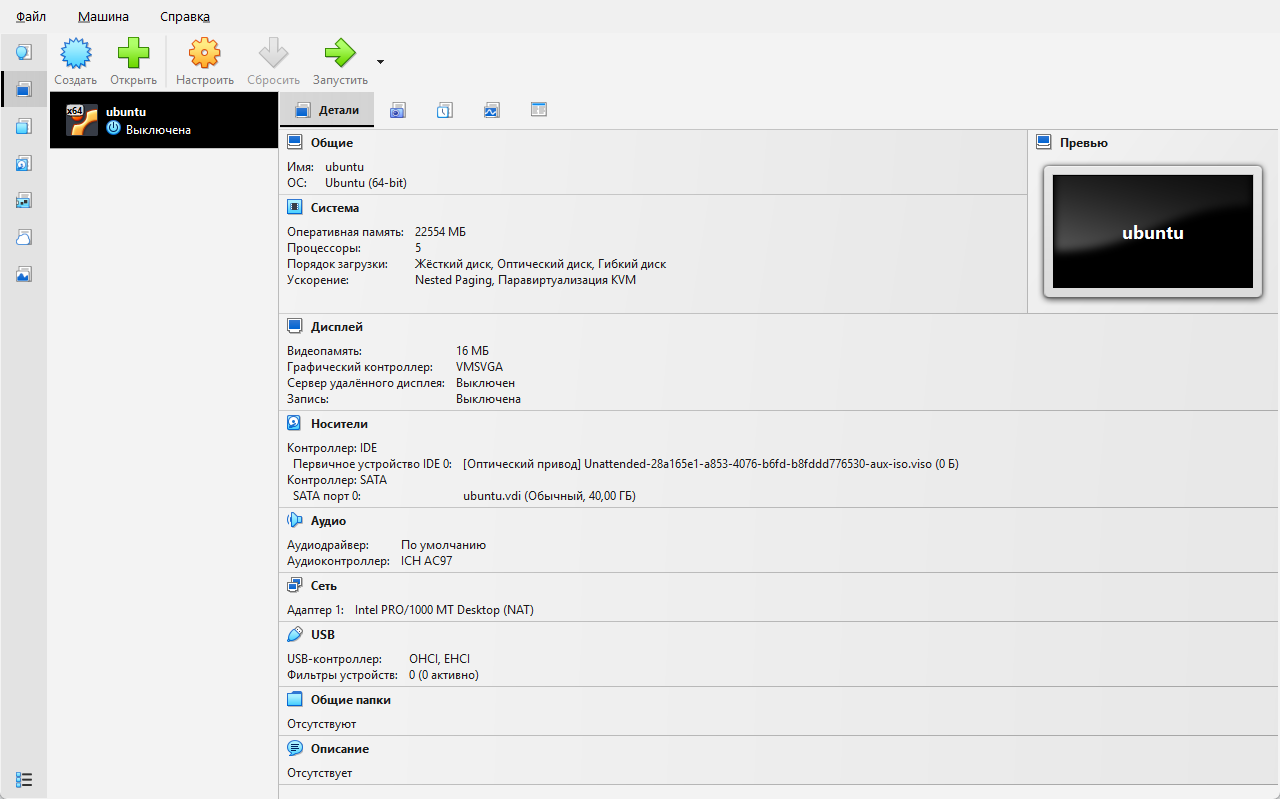
Task: Switch to the Logs tab (clock document icon)
Action: click(444, 110)
